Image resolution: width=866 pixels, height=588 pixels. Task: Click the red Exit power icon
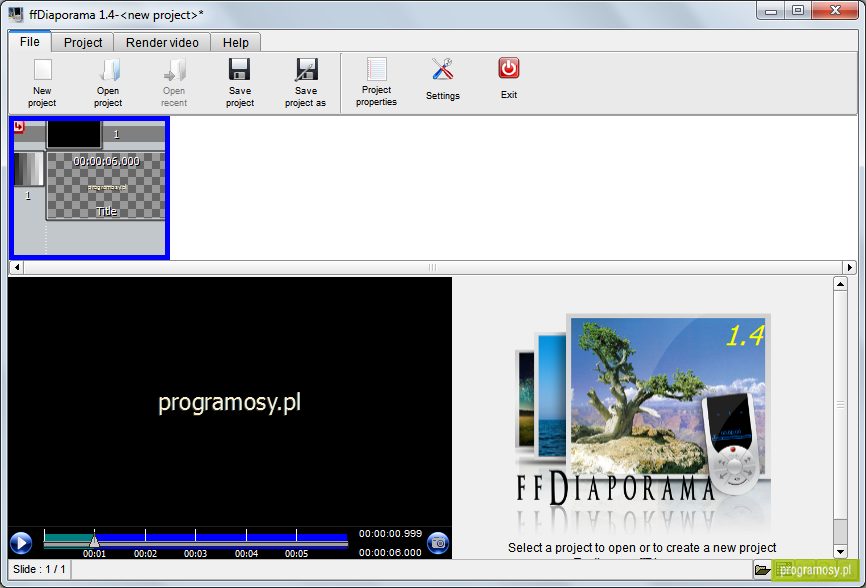coord(509,78)
